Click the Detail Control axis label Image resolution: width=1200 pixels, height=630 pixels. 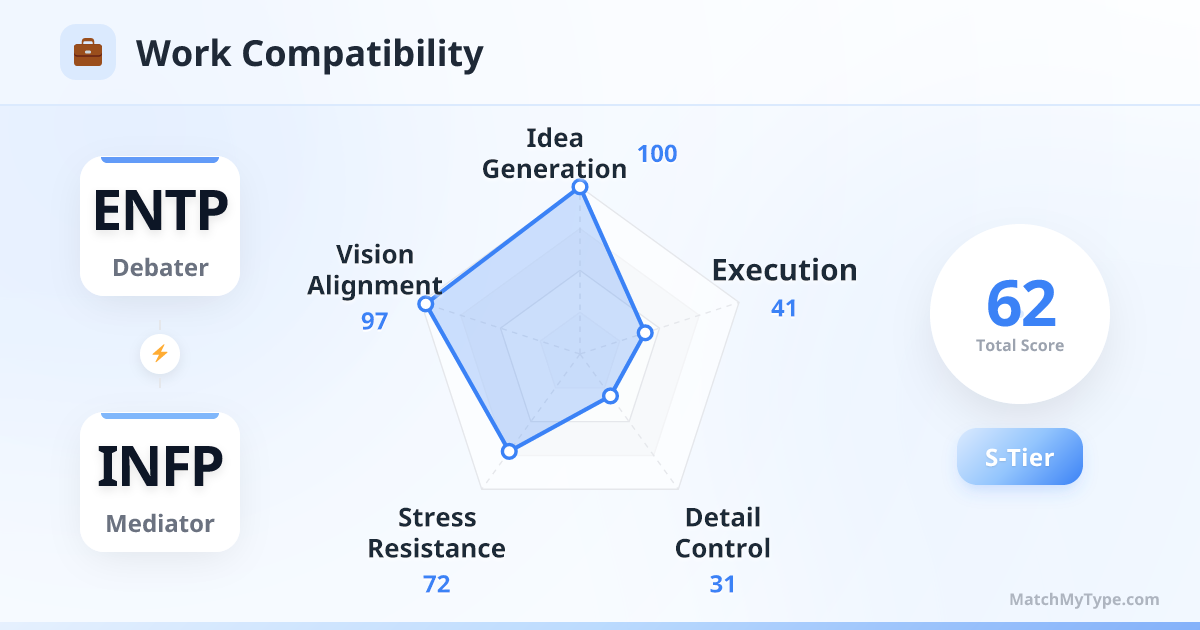(x=723, y=533)
